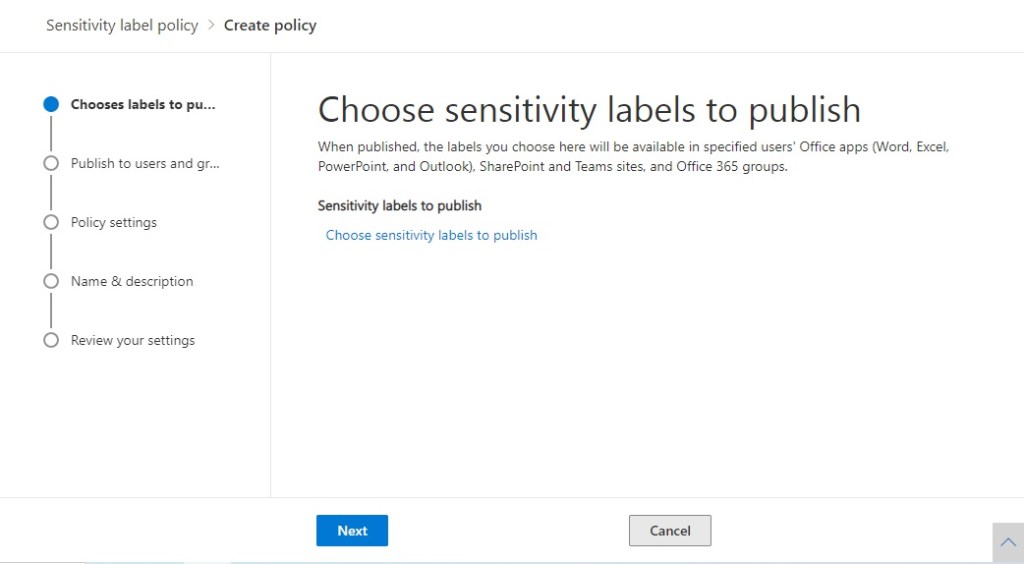
Task: Click the bold Sensitivity labels to publish label
Action: pyautogui.click(x=399, y=205)
